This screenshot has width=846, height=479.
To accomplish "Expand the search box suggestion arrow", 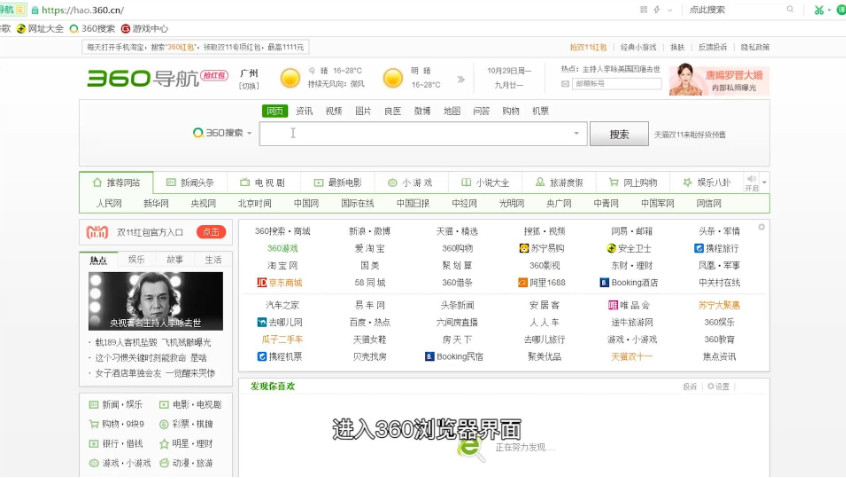I will click(x=576, y=133).
